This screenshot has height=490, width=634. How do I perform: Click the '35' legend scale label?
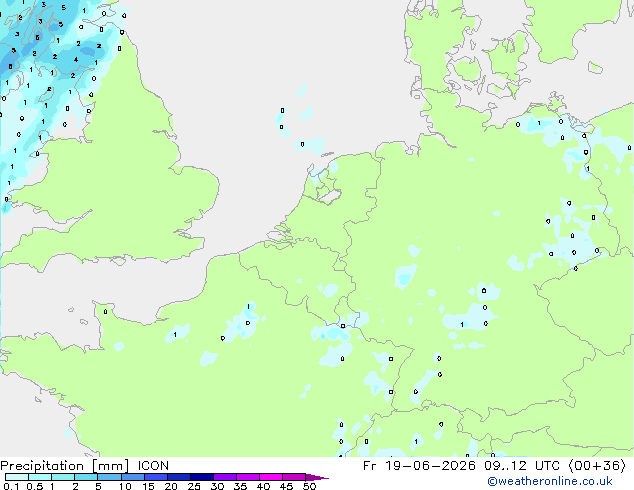[240, 486]
